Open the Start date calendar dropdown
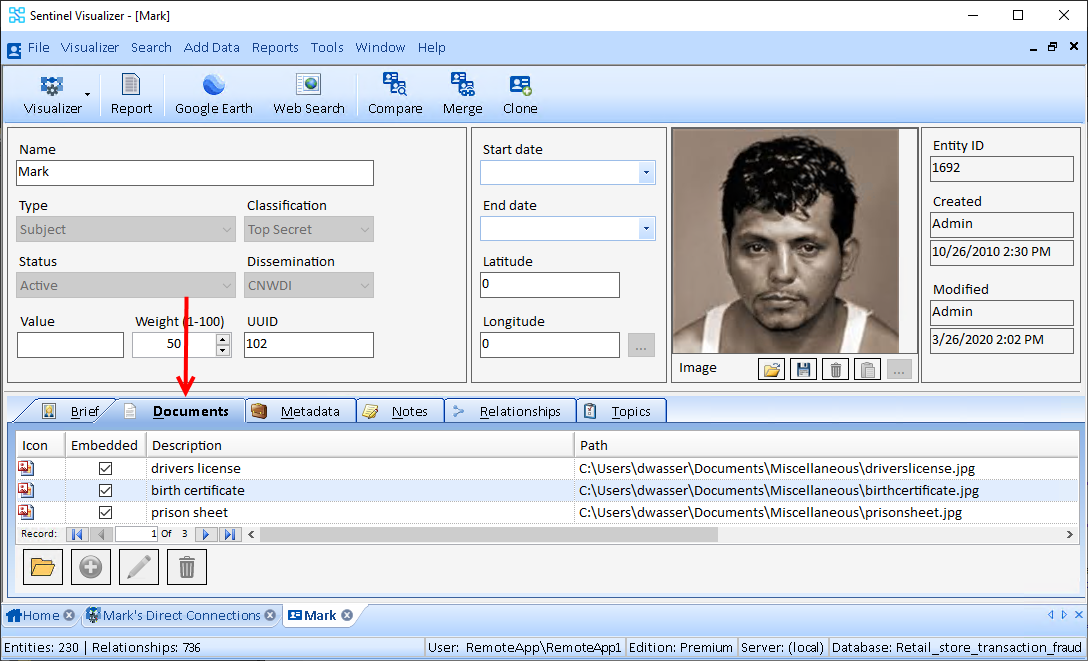This screenshot has height=661, width=1088. point(647,172)
